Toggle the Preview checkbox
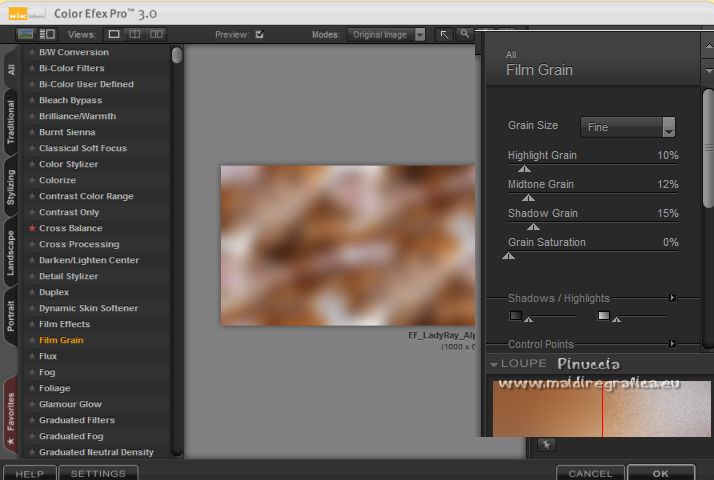Viewport: 714px width, 480px height. [260, 34]
